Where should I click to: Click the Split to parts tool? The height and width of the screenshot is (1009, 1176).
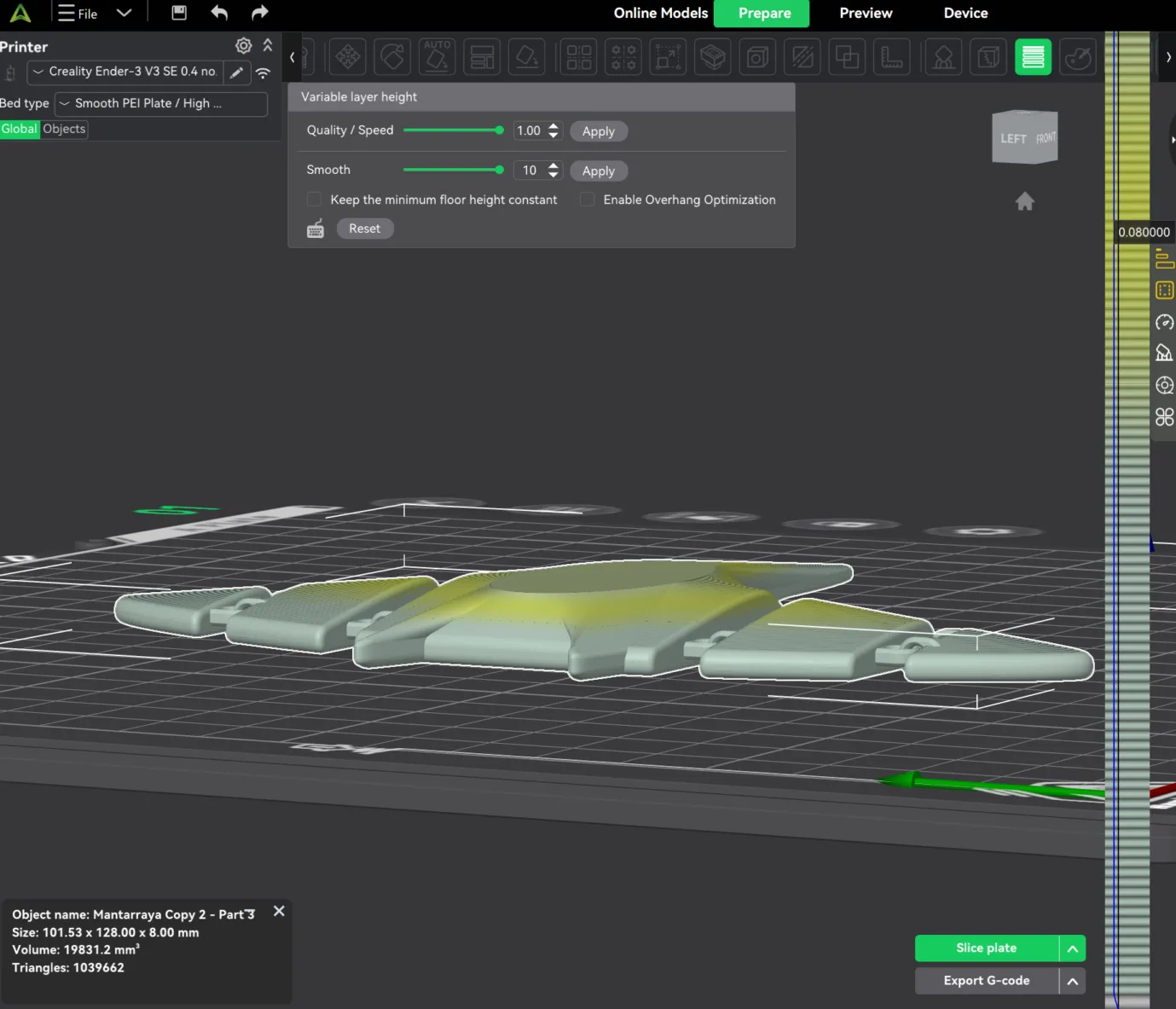[x=623, y=57]
